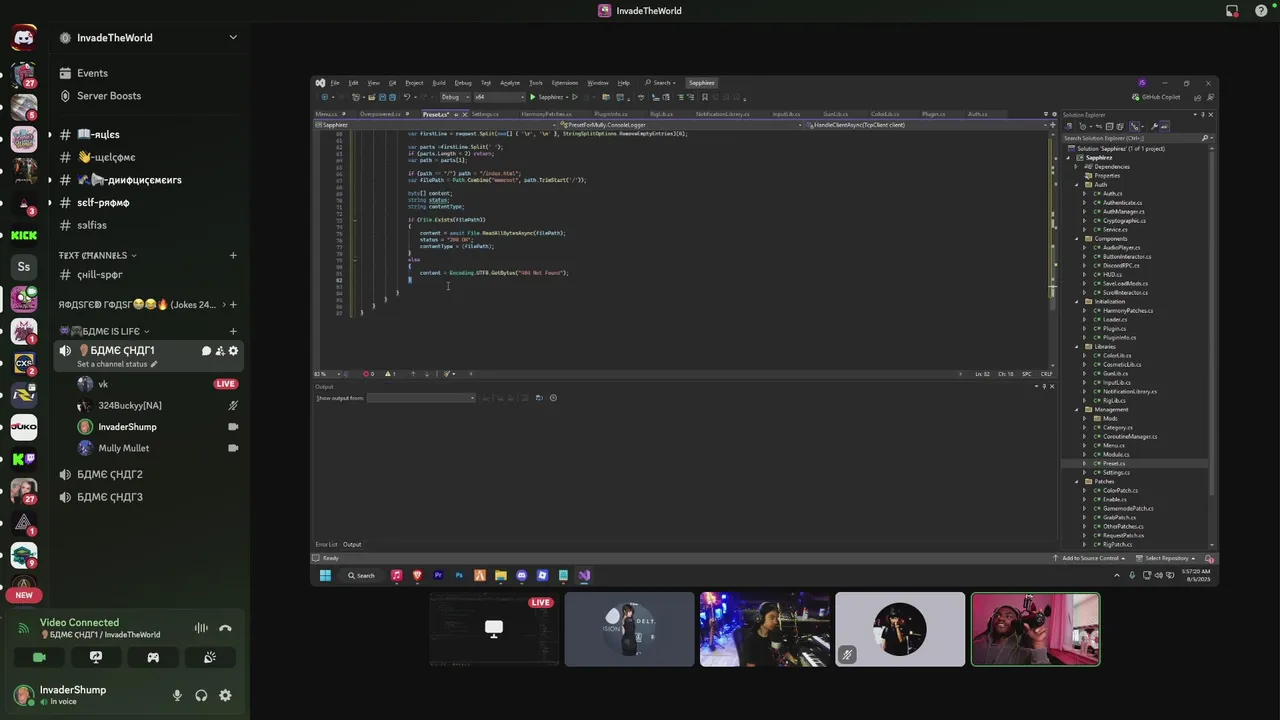
Task: Open Select Repository in status bar
Action: click(x=1167, y=558)
